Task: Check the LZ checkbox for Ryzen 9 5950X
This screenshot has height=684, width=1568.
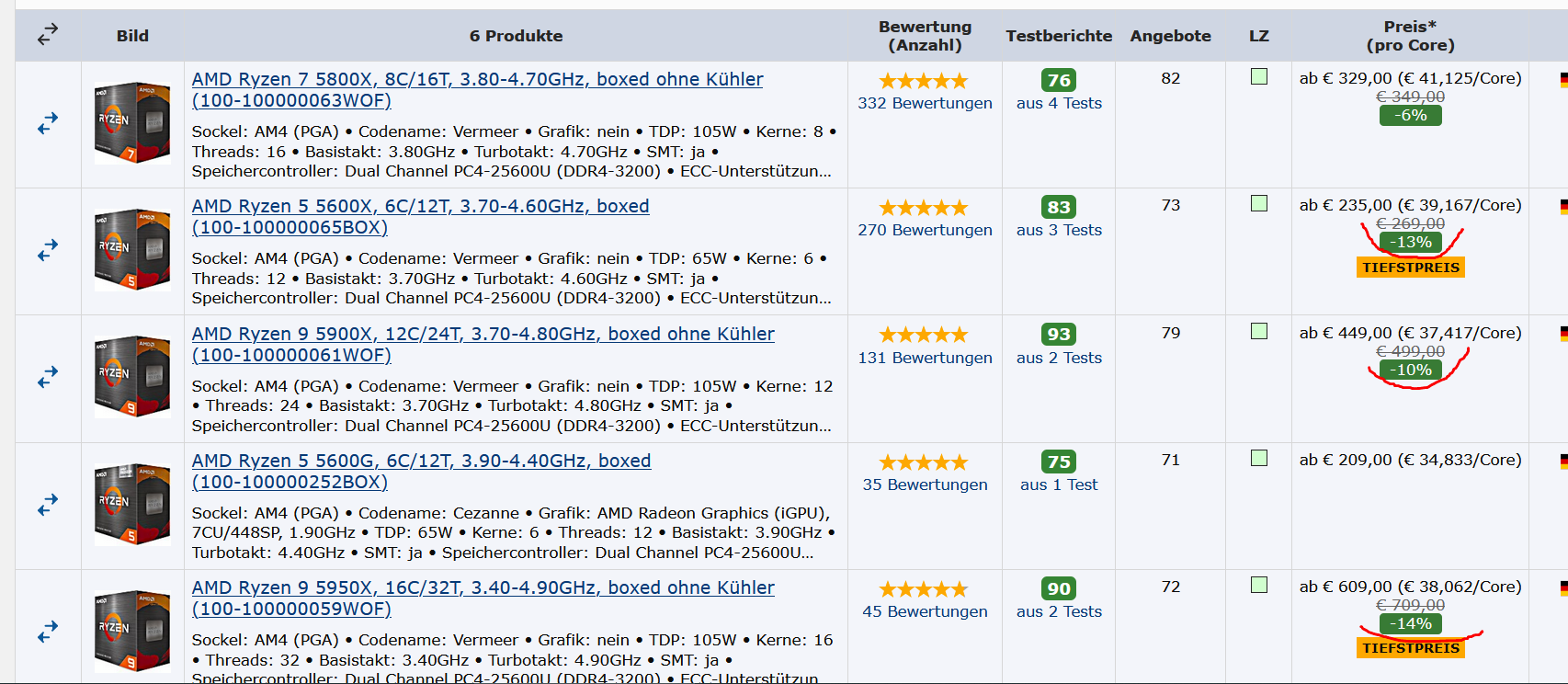Action: point(1259,585)
